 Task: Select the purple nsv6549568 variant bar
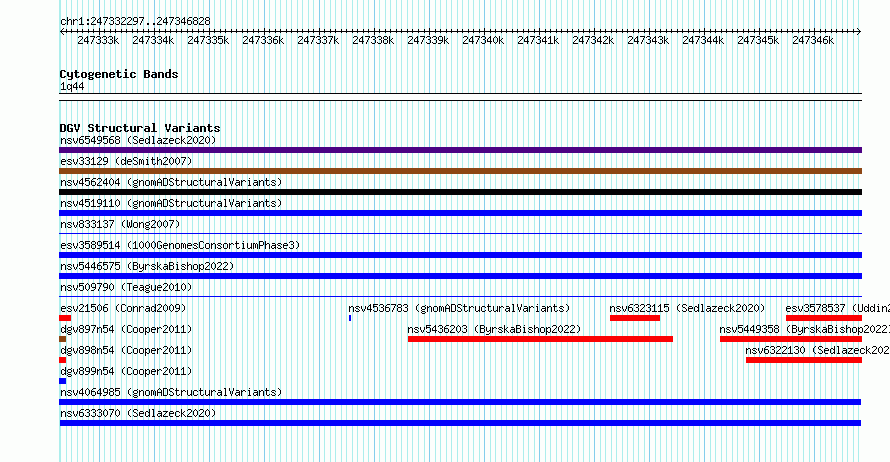pyautogui.click(x=460, y=150)
